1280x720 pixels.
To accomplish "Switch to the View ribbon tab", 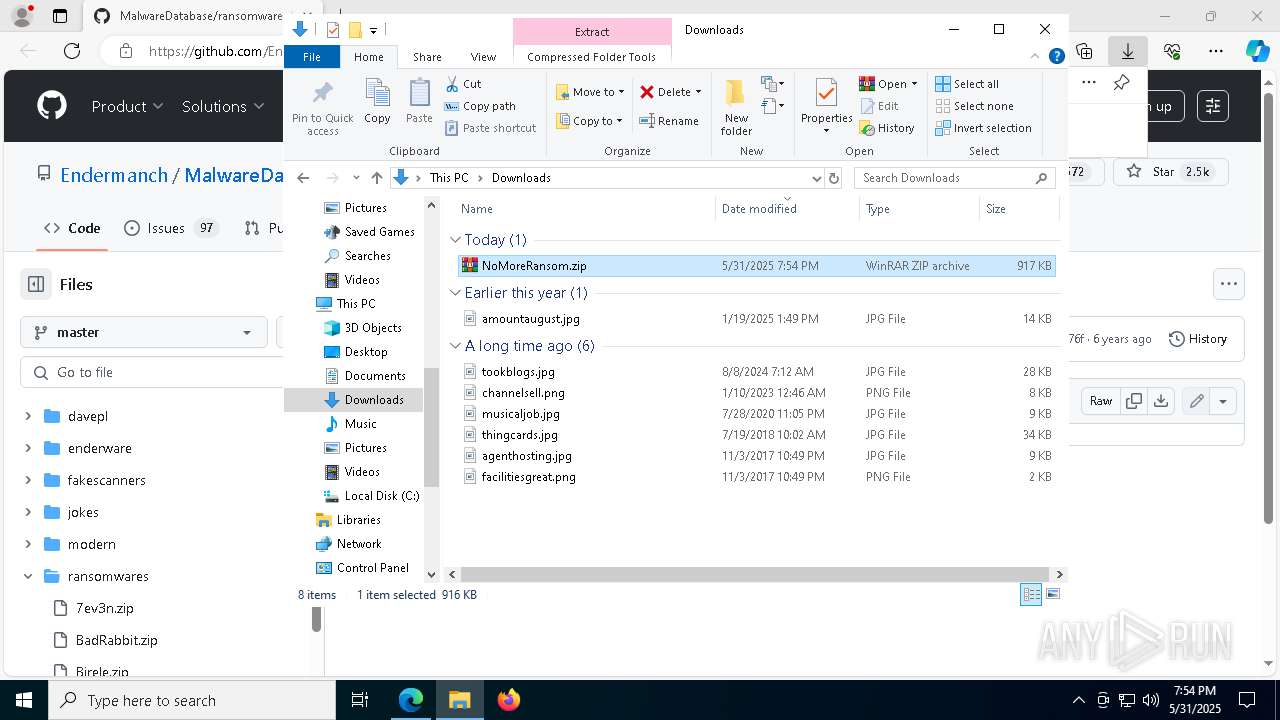I will [483, 57].
